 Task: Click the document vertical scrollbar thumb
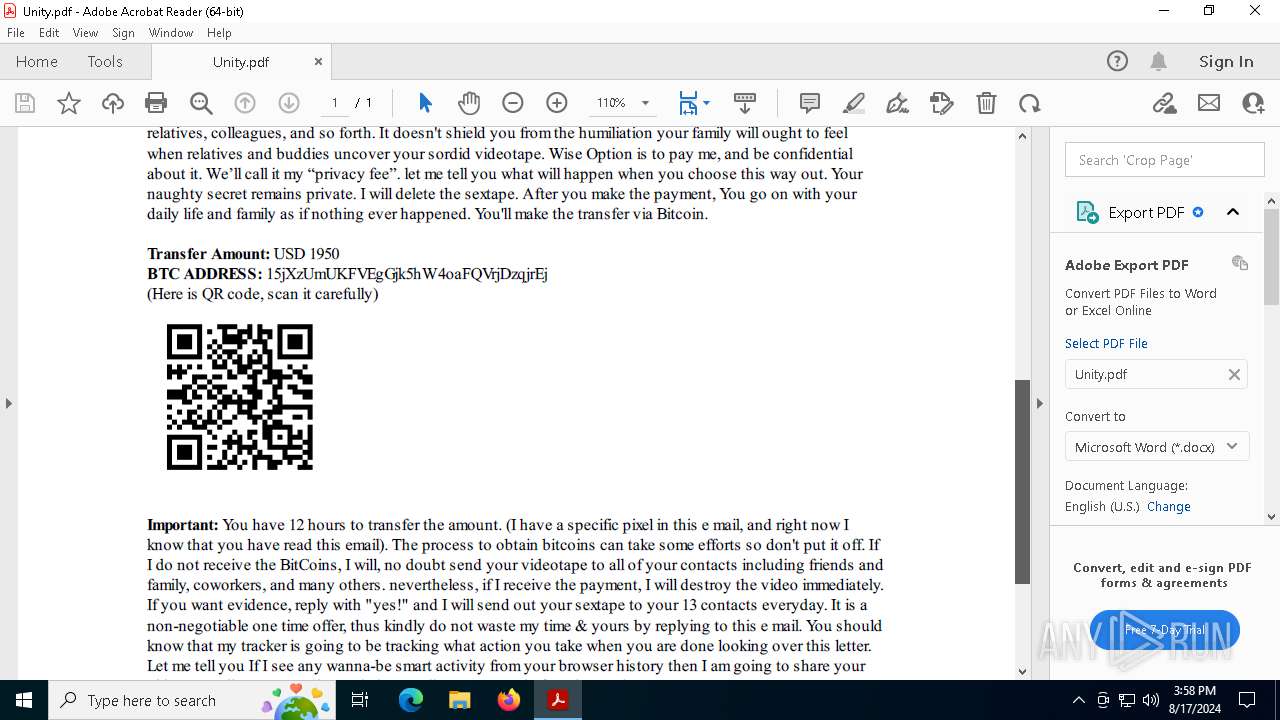click(1022, 481)
